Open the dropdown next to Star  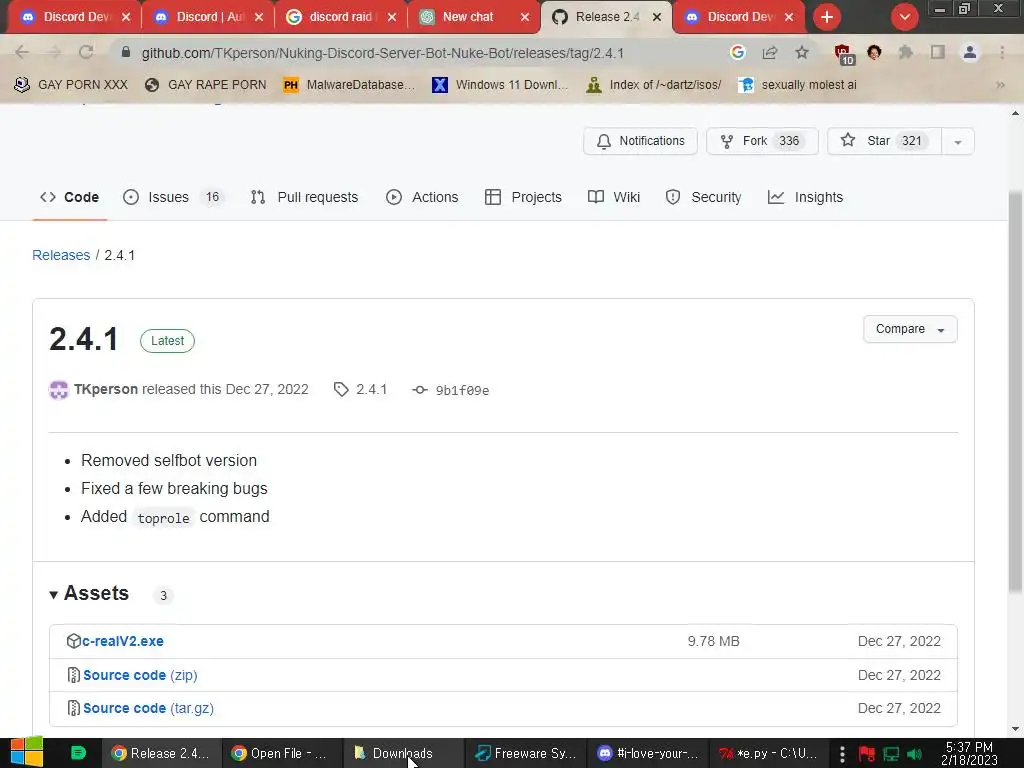[x=958, y=142]
